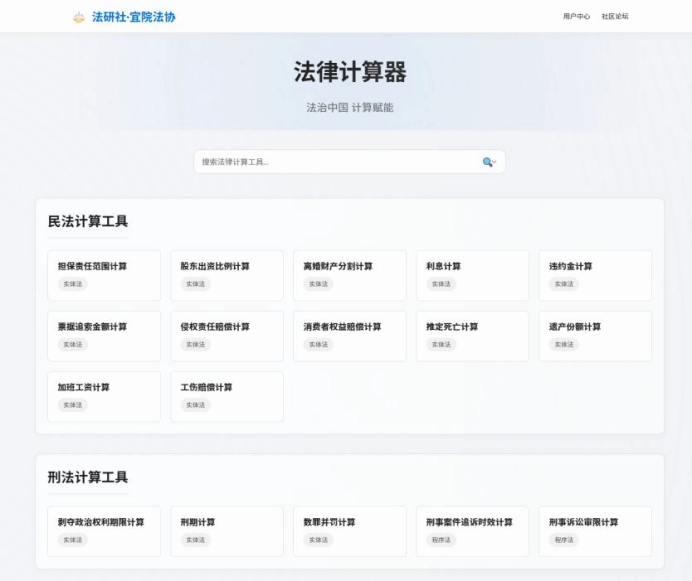
Task: Launch the 加班工资计算 calculator
Action: (103, 396)
